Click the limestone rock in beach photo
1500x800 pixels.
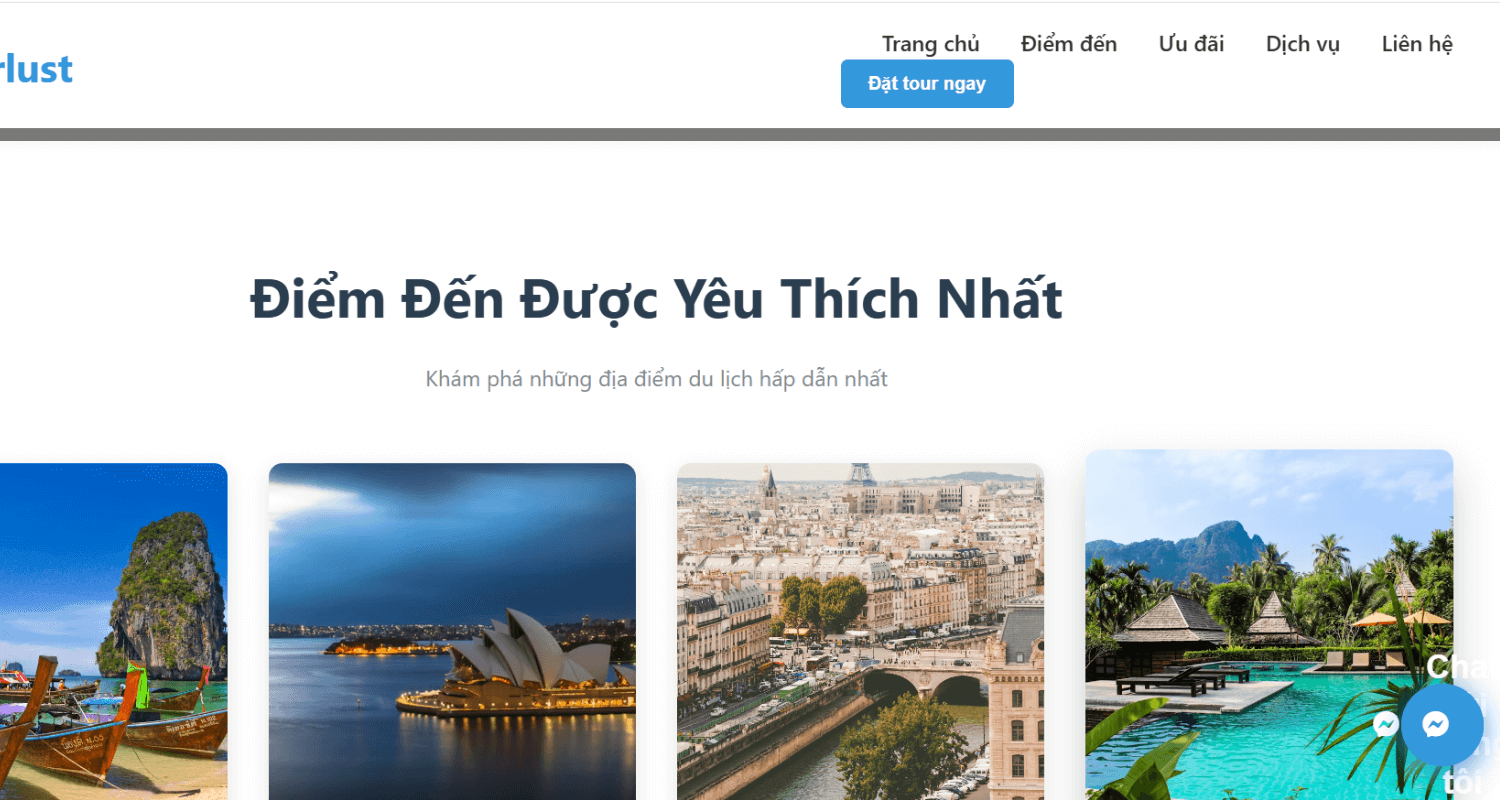pos(165,590)
